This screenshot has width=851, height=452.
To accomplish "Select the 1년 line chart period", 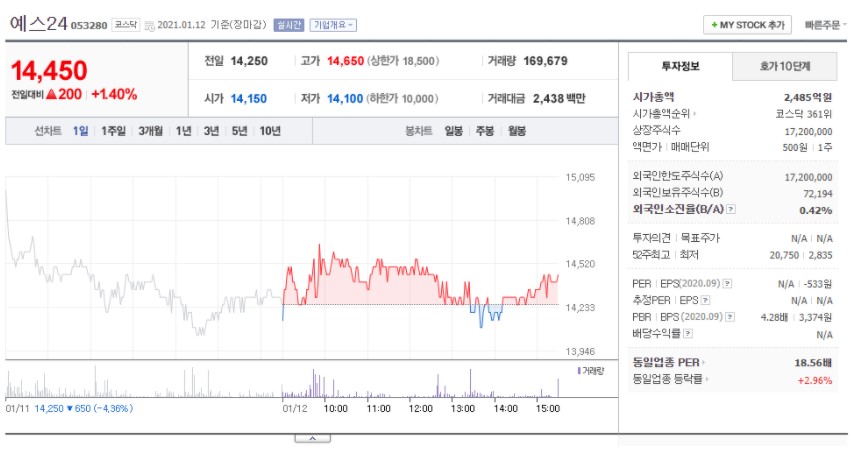I will [x=183, y=131].
